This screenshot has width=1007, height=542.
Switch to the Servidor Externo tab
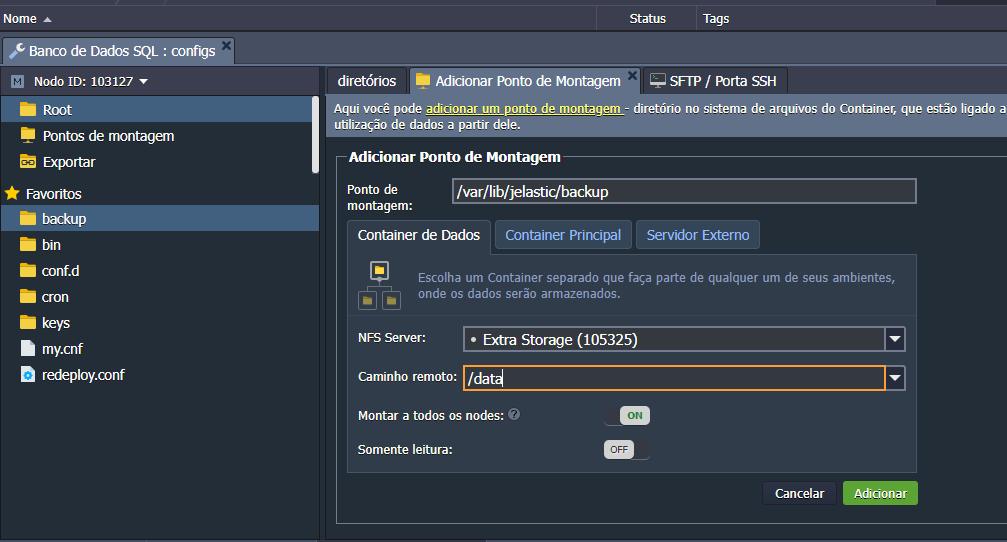pyautogui.click(x=697, y=235)
